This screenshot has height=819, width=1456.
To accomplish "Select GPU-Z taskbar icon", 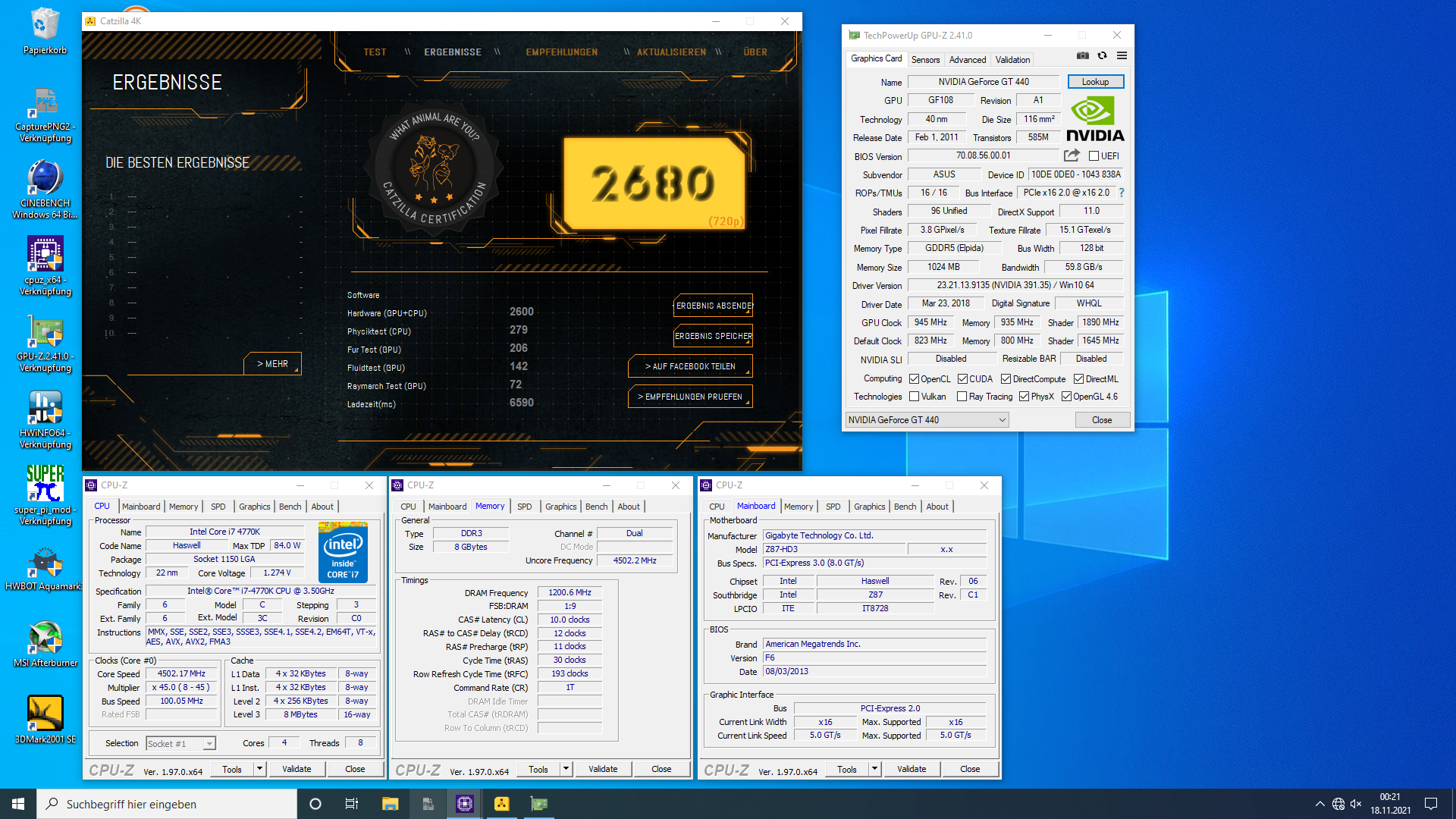I will click(x=538, y=804).
